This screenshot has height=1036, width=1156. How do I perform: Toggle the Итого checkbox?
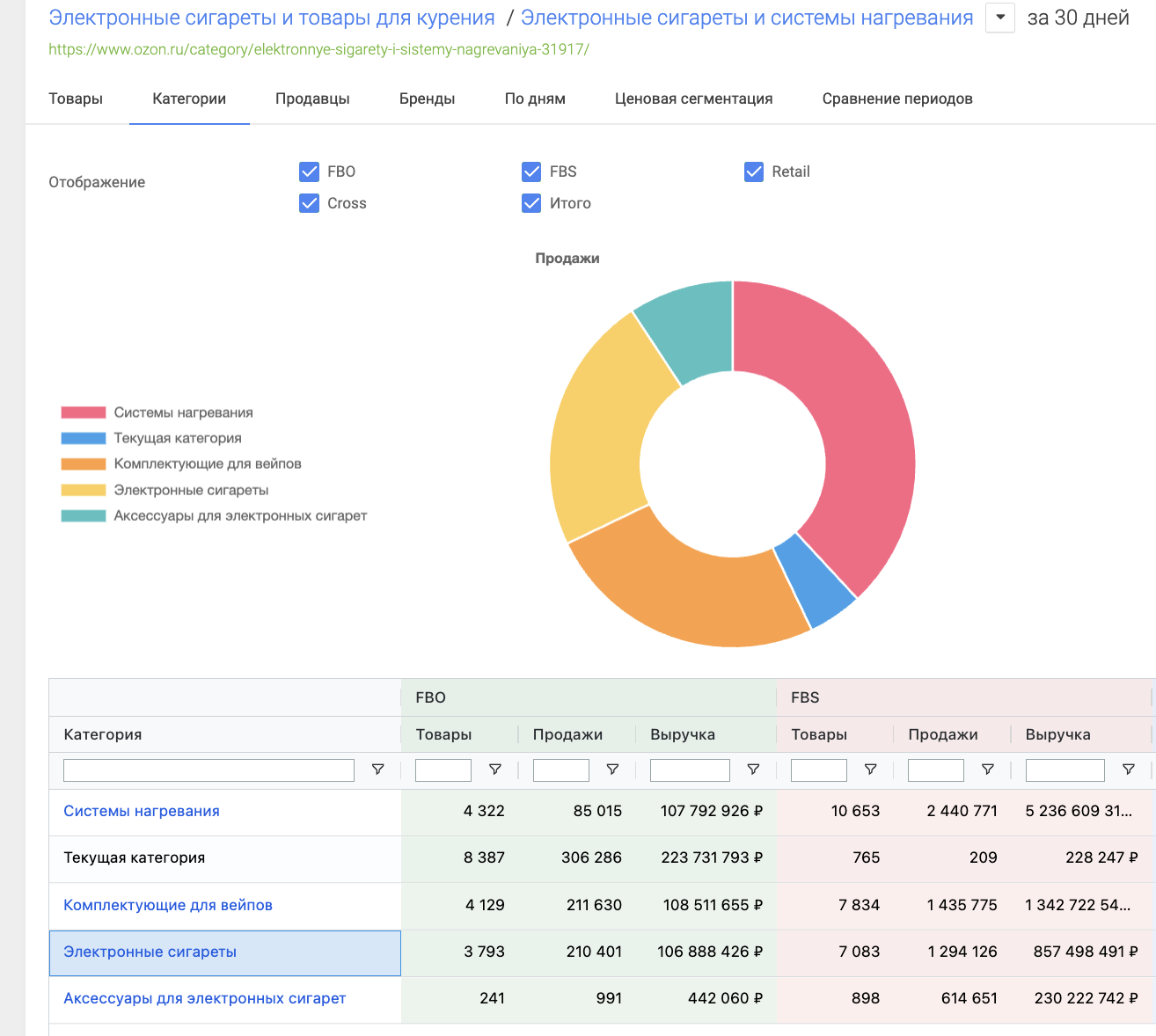click(x=531, y=203)
